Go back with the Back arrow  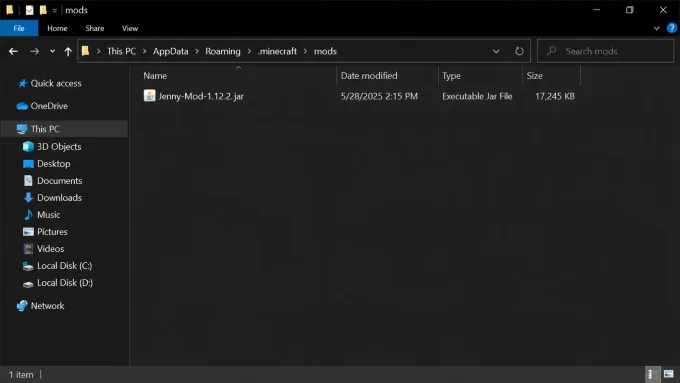(x=13, y=51)
